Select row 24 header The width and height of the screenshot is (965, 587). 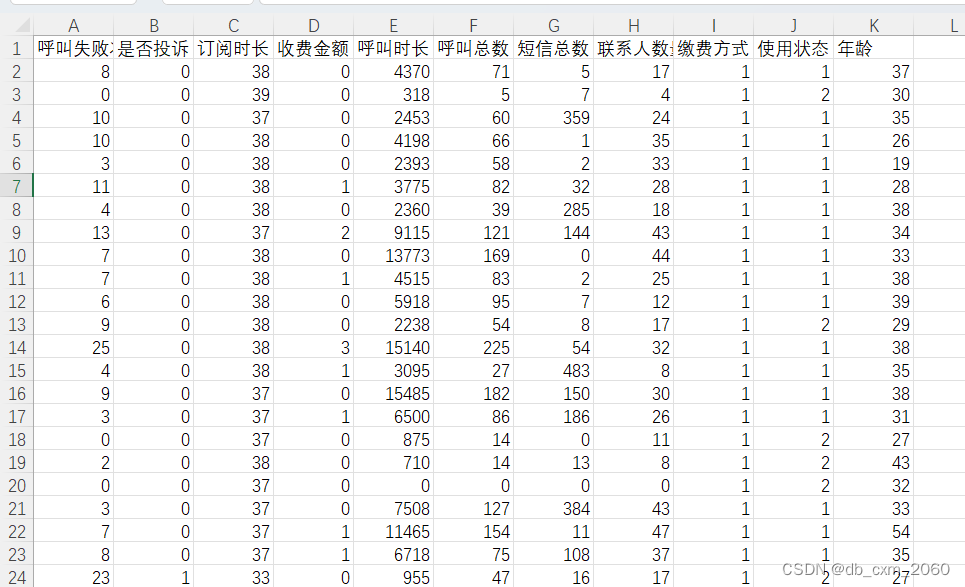tap(17, 577)
